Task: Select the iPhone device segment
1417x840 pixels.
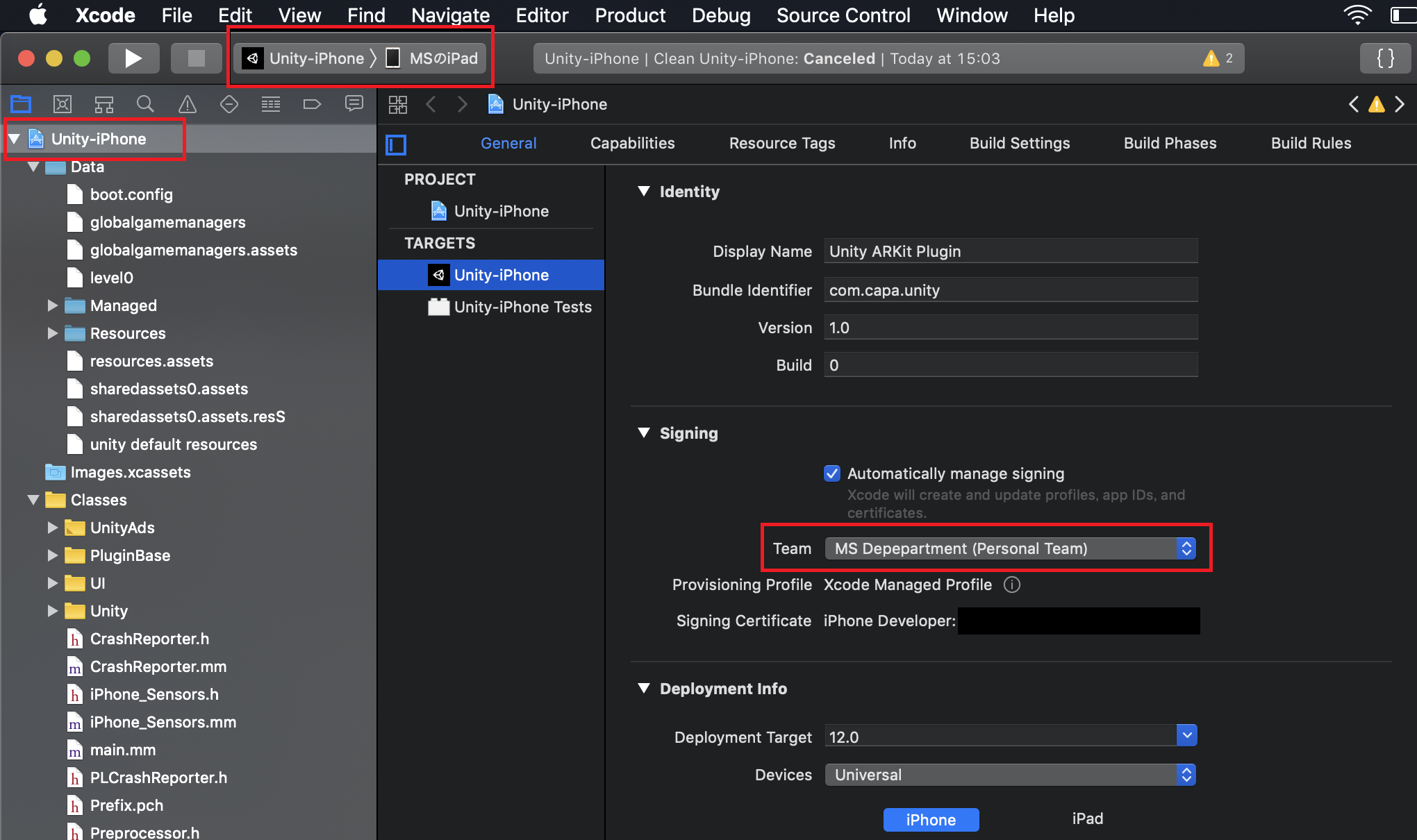Action: pyautogui.click(x=931, y=820)
